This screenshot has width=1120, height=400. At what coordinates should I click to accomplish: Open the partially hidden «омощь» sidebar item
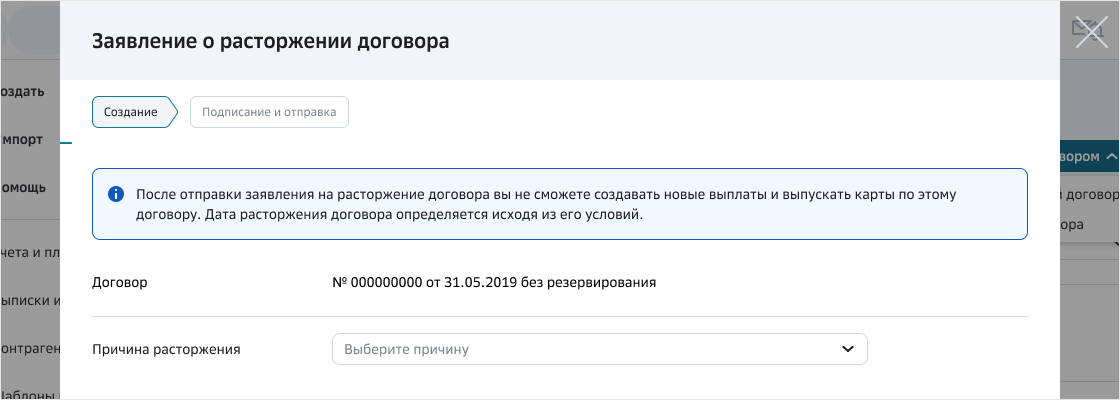point(24,187)
